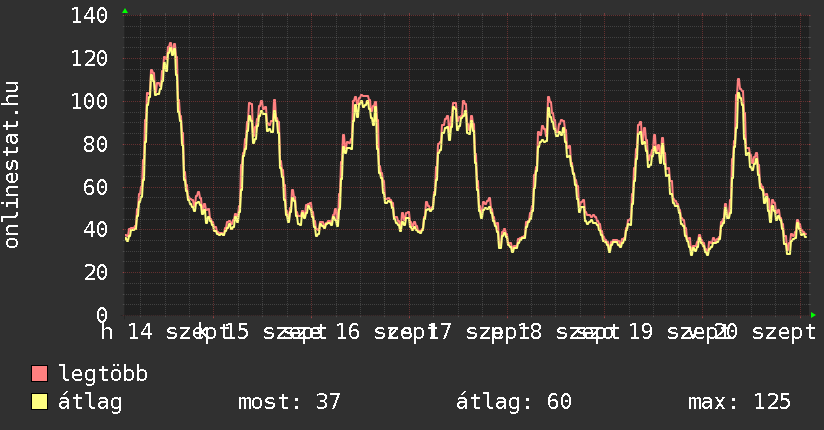The width and height of the screenshot is (824, 430).
Task: Click the 100 y-axis label
Action: [90, 101]
